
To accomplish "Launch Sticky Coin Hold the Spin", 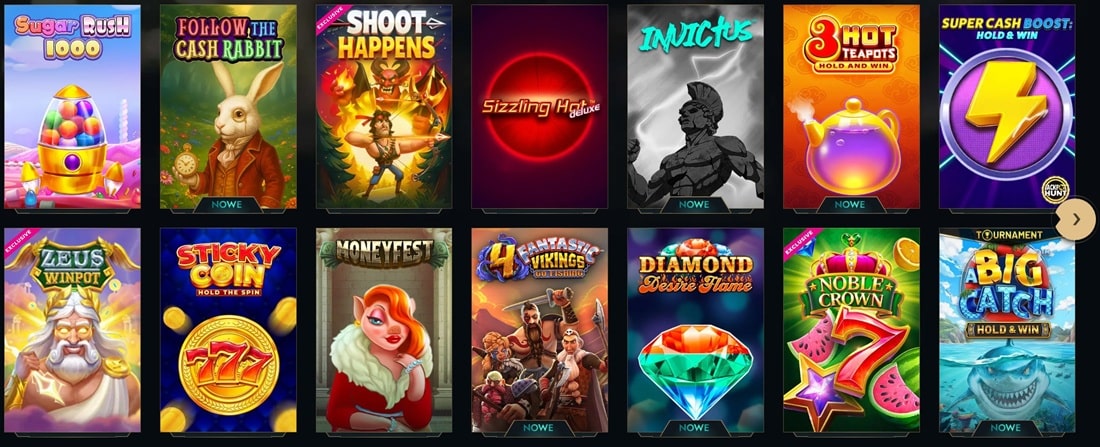I will coord(228,330).
